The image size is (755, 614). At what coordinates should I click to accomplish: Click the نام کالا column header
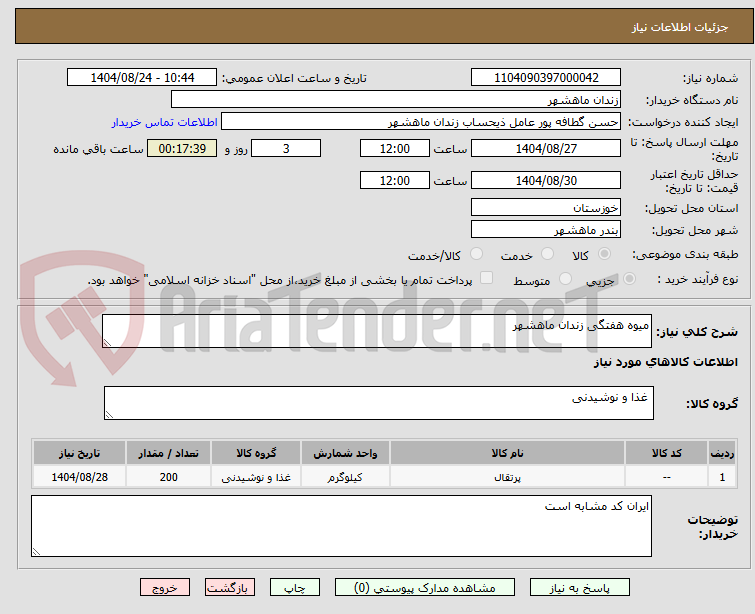pyautogui.click(x=508, y=453)
